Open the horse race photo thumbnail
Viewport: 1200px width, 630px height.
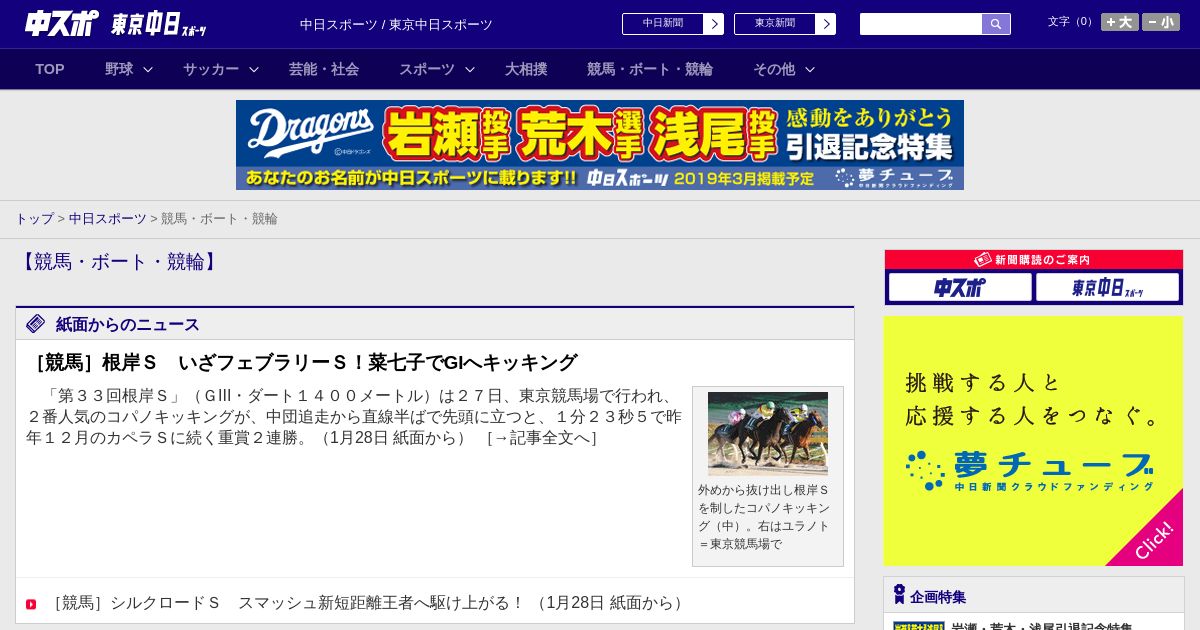768,434
